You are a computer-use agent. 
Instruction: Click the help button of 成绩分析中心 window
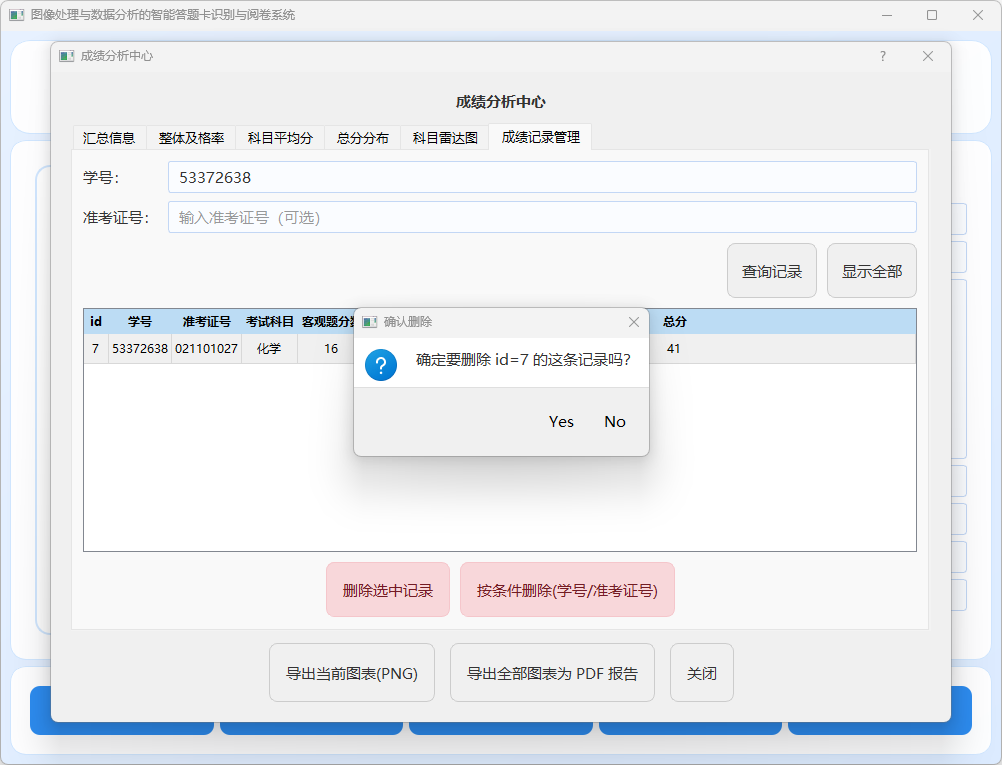[x=882, y=56]
